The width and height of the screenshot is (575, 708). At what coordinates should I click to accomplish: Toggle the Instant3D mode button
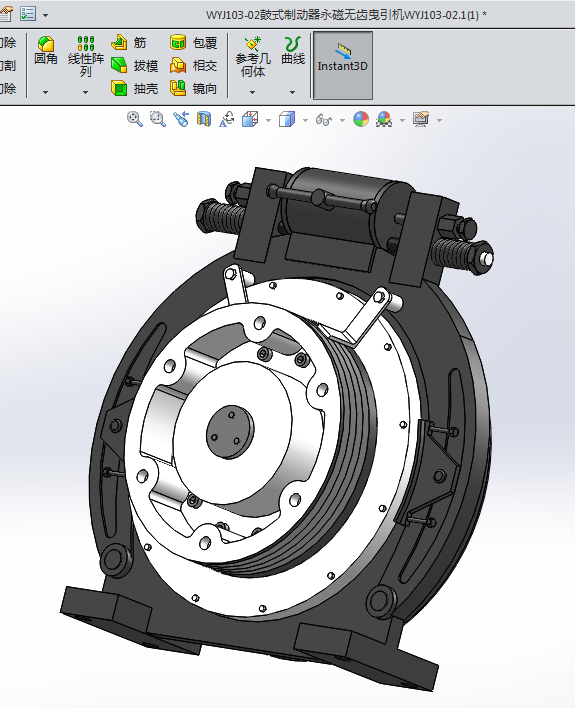pyautogui.click(x=343, y=65)
